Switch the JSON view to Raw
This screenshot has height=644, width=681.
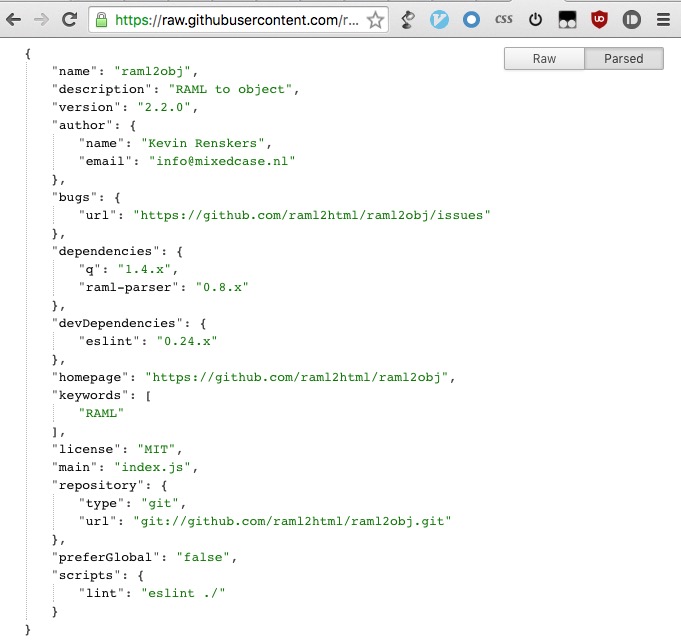click(544, 59)
